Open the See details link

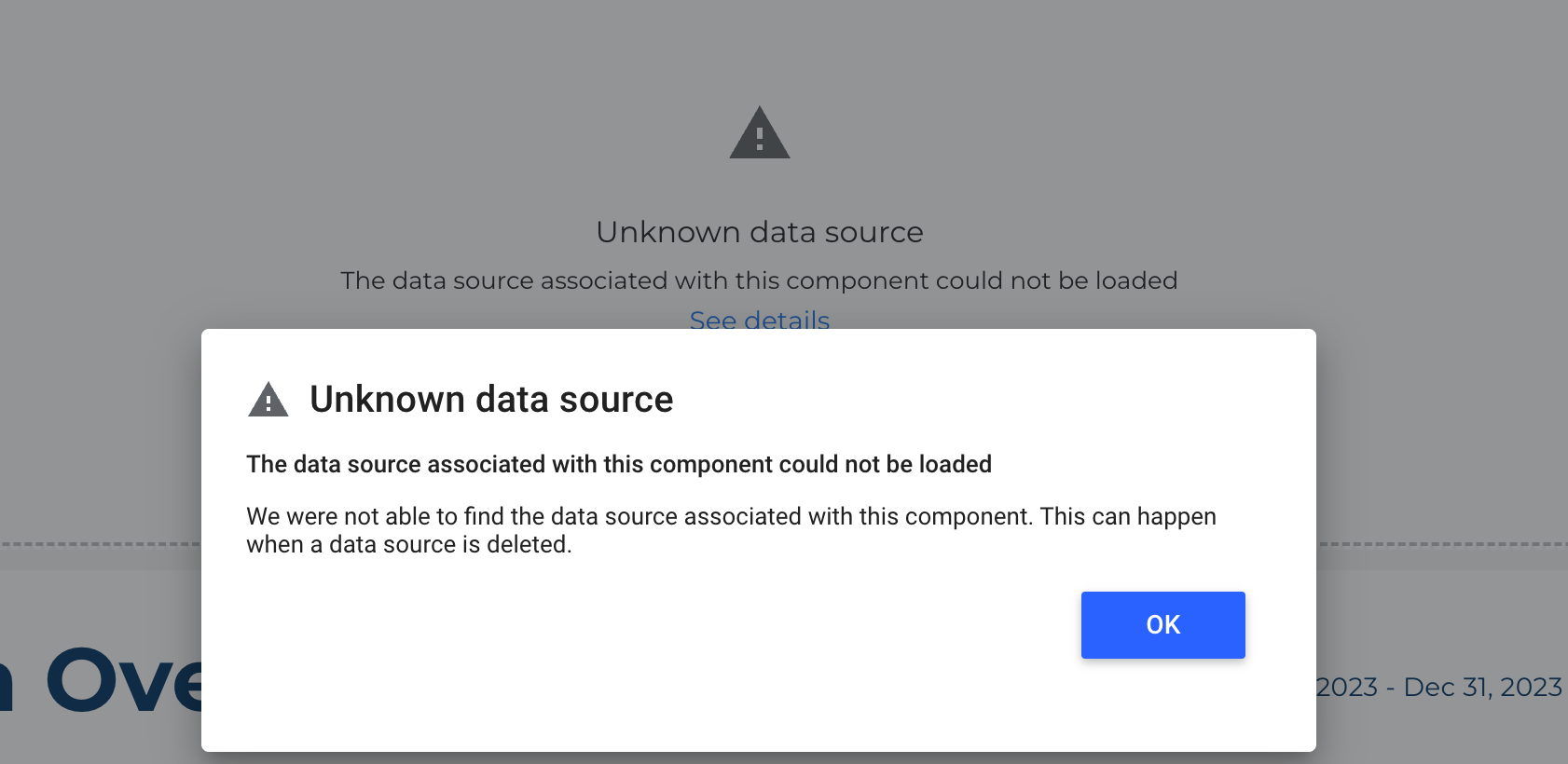click(759, 319)
